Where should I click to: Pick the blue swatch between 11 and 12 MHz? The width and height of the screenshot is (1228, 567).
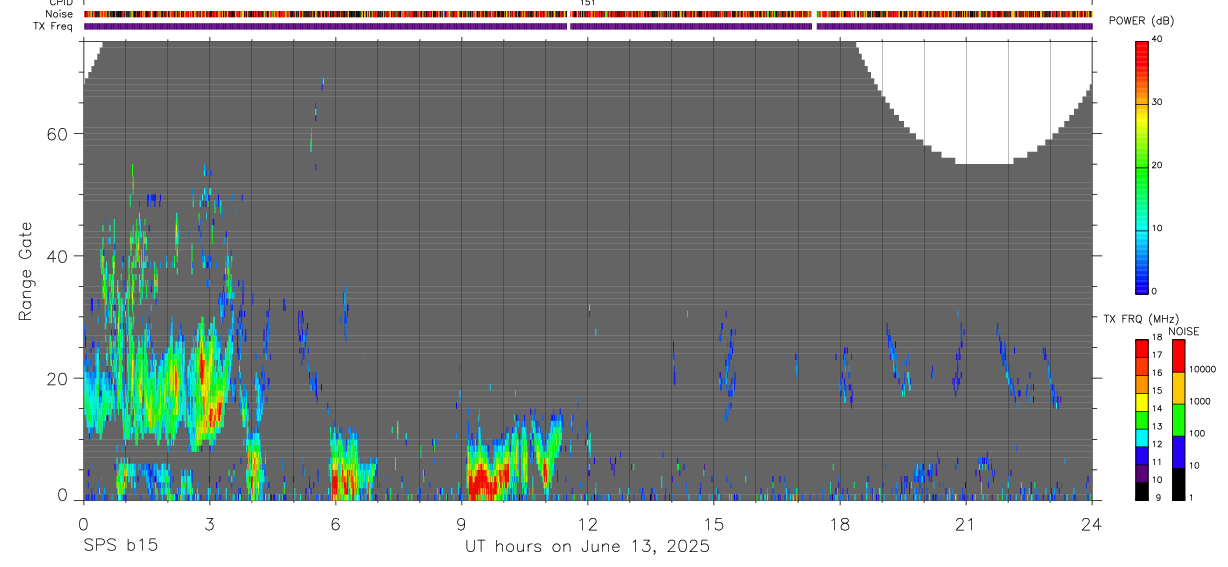point(1141,454)
